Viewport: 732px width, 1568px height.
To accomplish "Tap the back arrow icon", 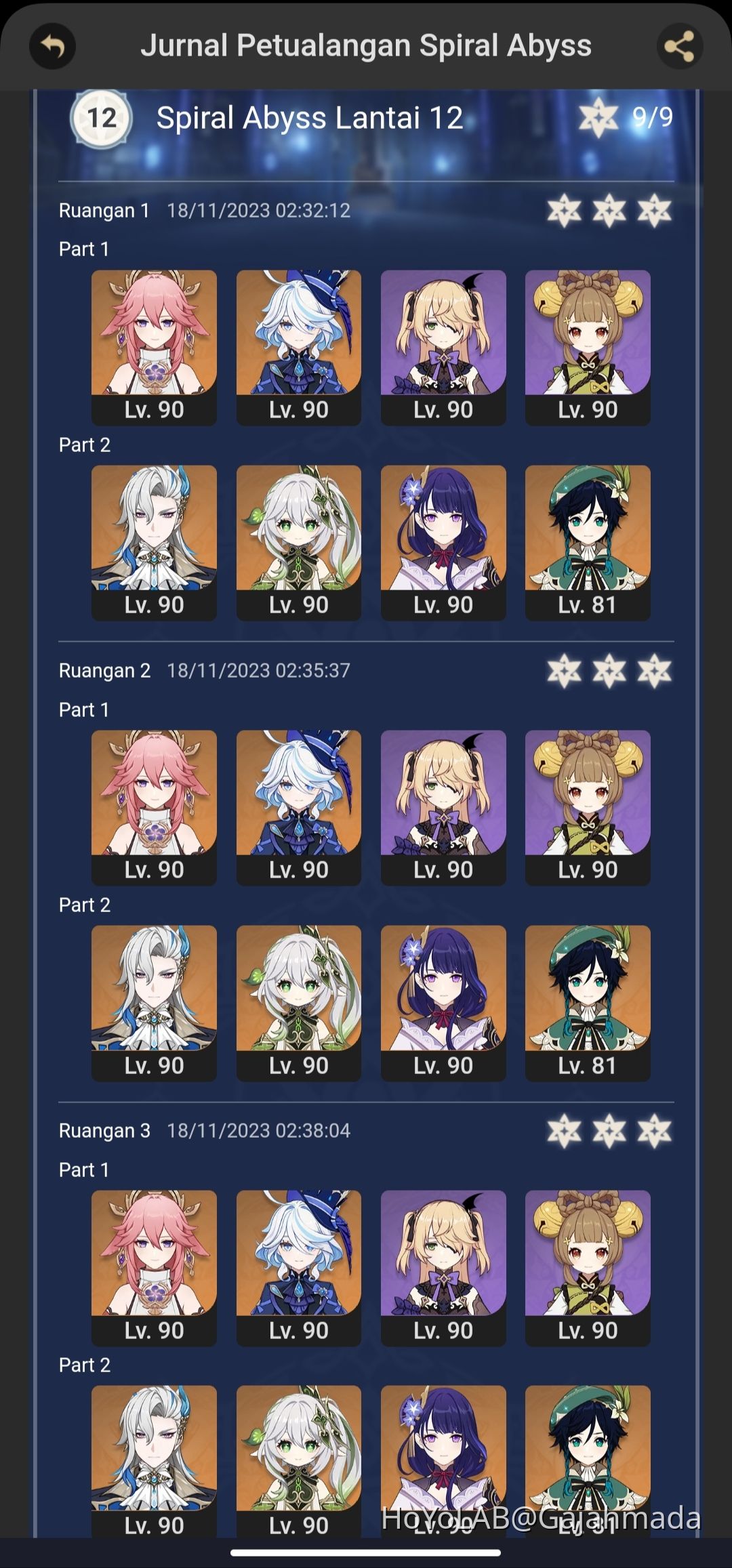I will coord(52,46).
